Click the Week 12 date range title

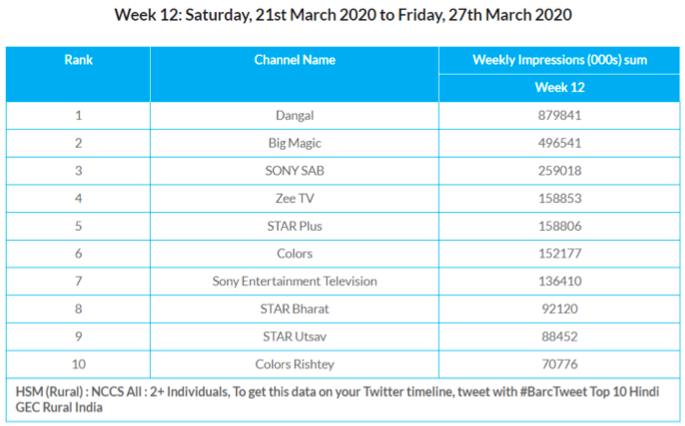point(342,15)
